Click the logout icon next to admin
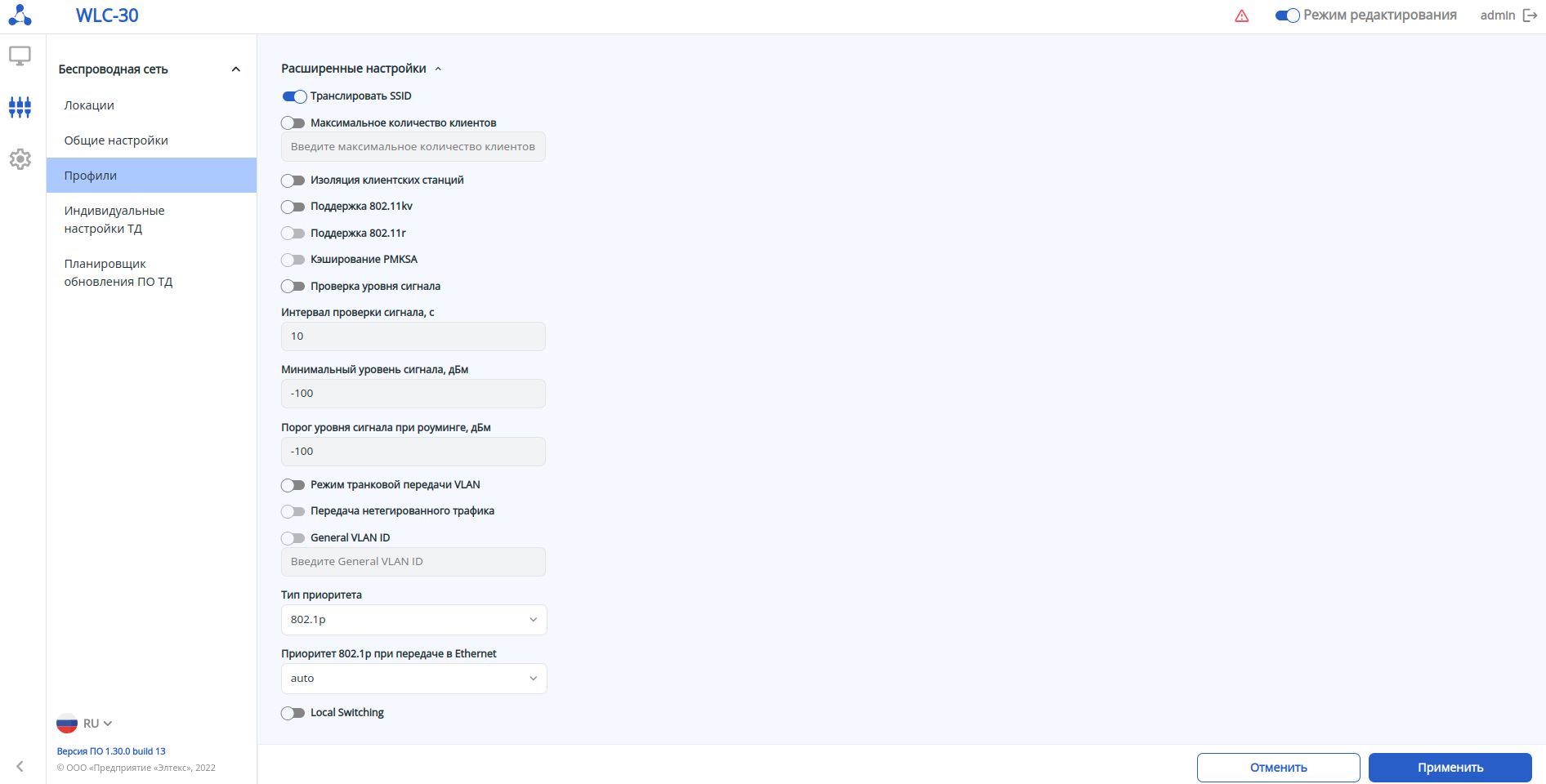The image size is (1546, 784). [x=1530, y=16]
